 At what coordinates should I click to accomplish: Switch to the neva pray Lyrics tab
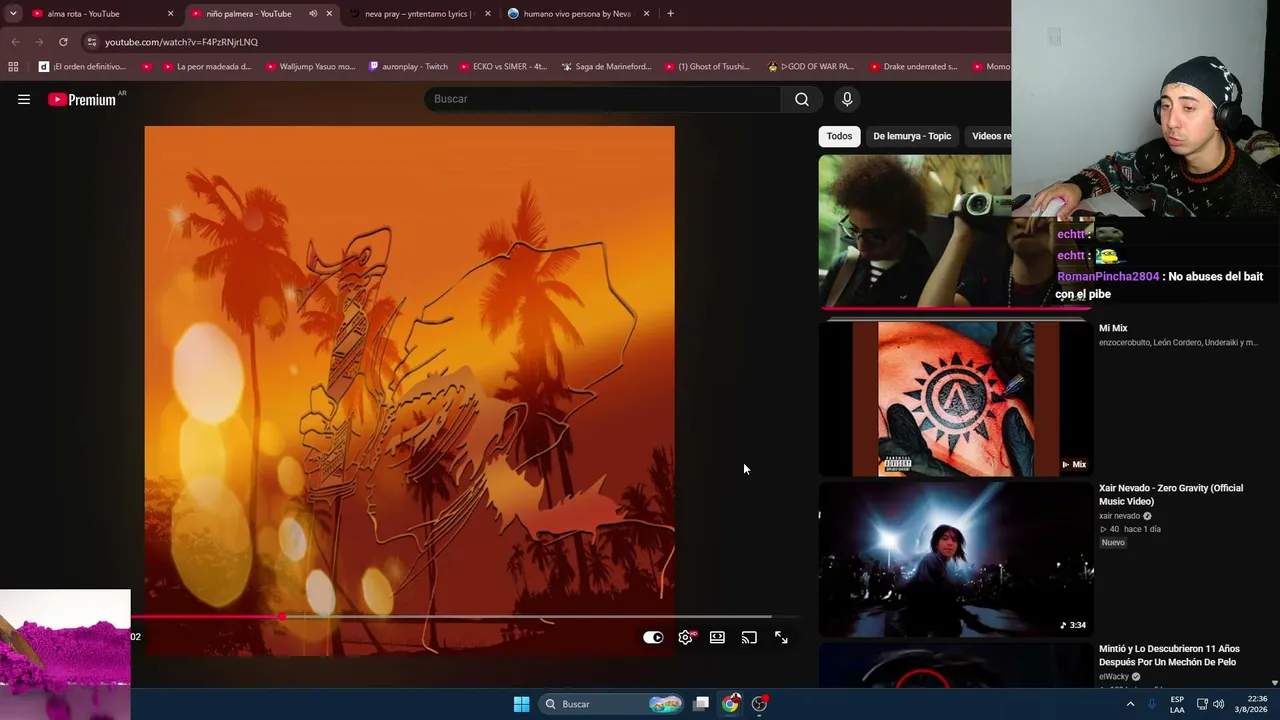(418, 14)
